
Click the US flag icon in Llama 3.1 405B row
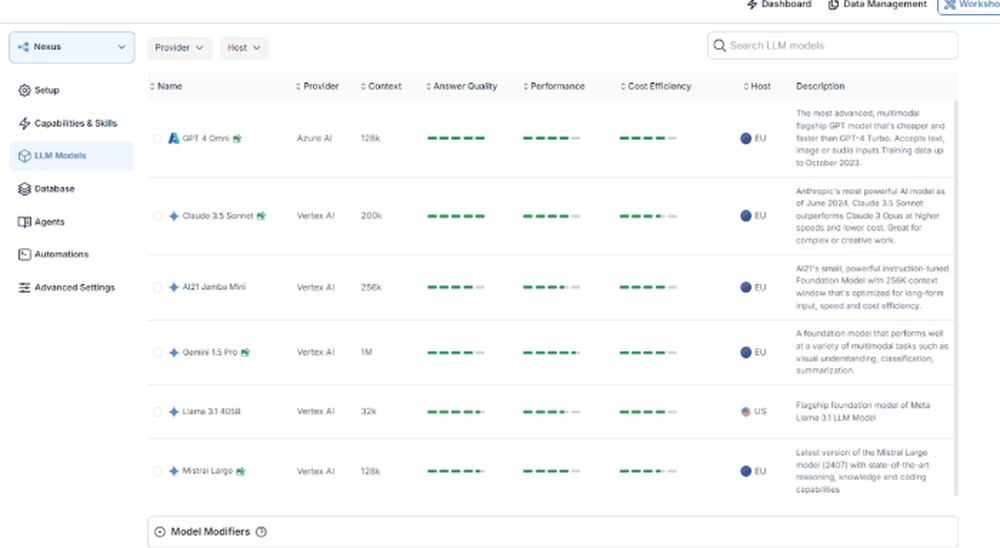click(746, 411)
